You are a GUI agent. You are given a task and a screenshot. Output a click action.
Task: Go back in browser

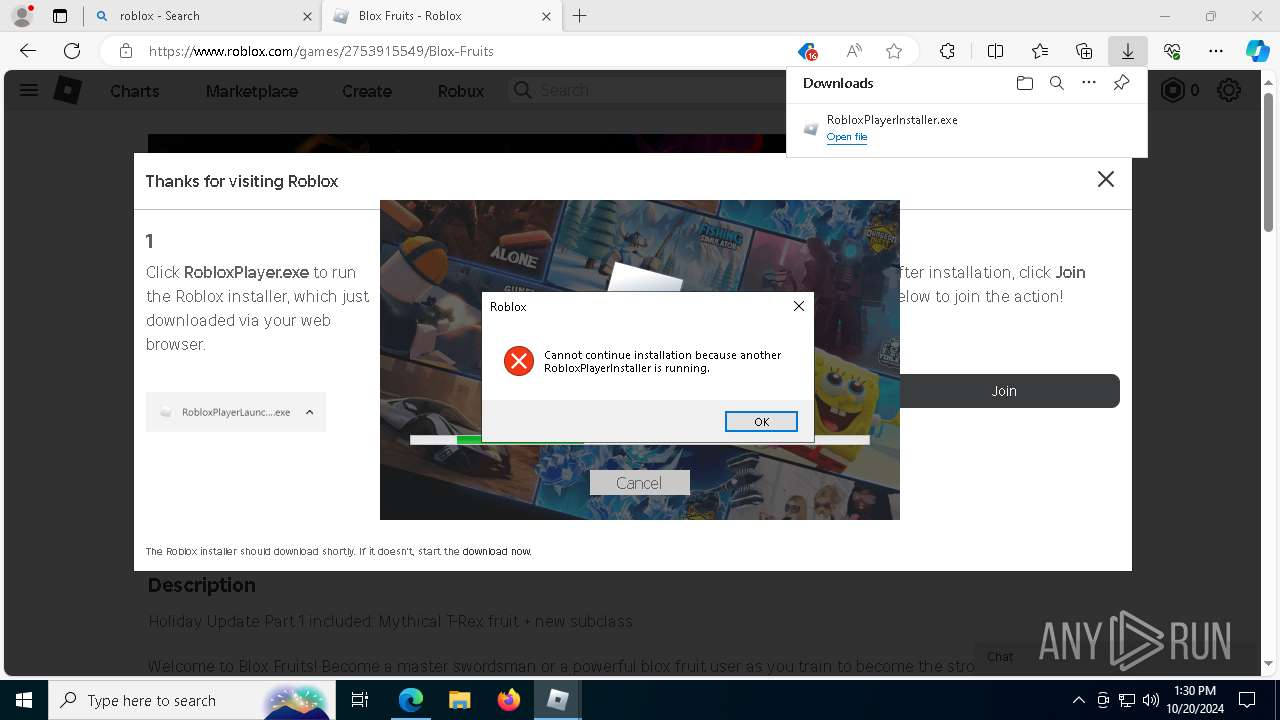click(28, 51)
